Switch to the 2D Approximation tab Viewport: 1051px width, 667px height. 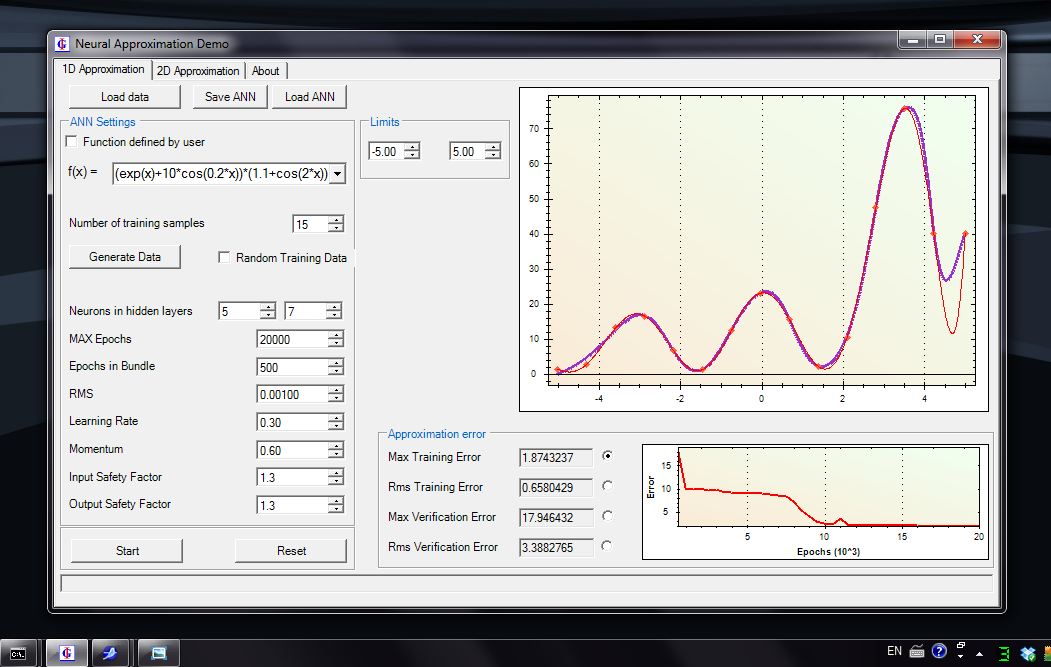pyautogui.click(x=198, y=71)
